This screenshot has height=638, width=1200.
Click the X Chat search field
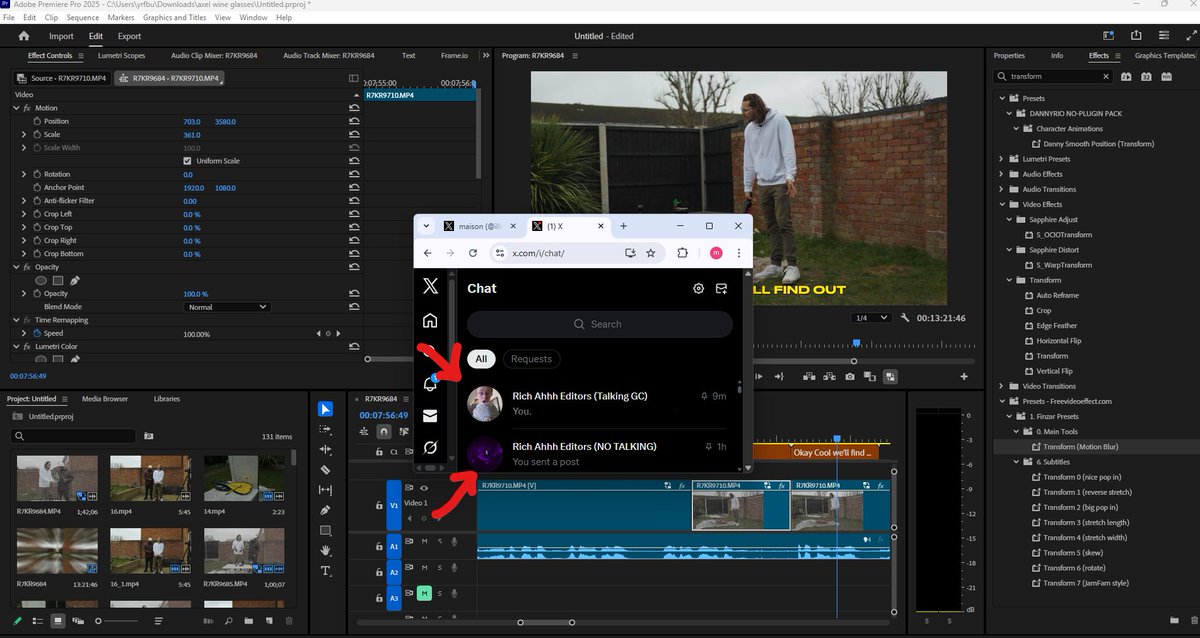point(600,324)
